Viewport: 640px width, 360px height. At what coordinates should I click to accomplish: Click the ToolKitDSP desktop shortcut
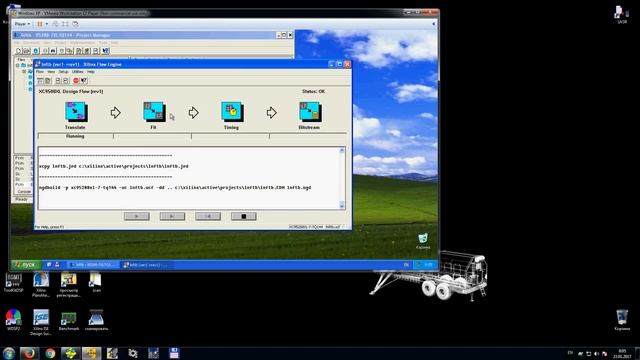pos(13,282)
